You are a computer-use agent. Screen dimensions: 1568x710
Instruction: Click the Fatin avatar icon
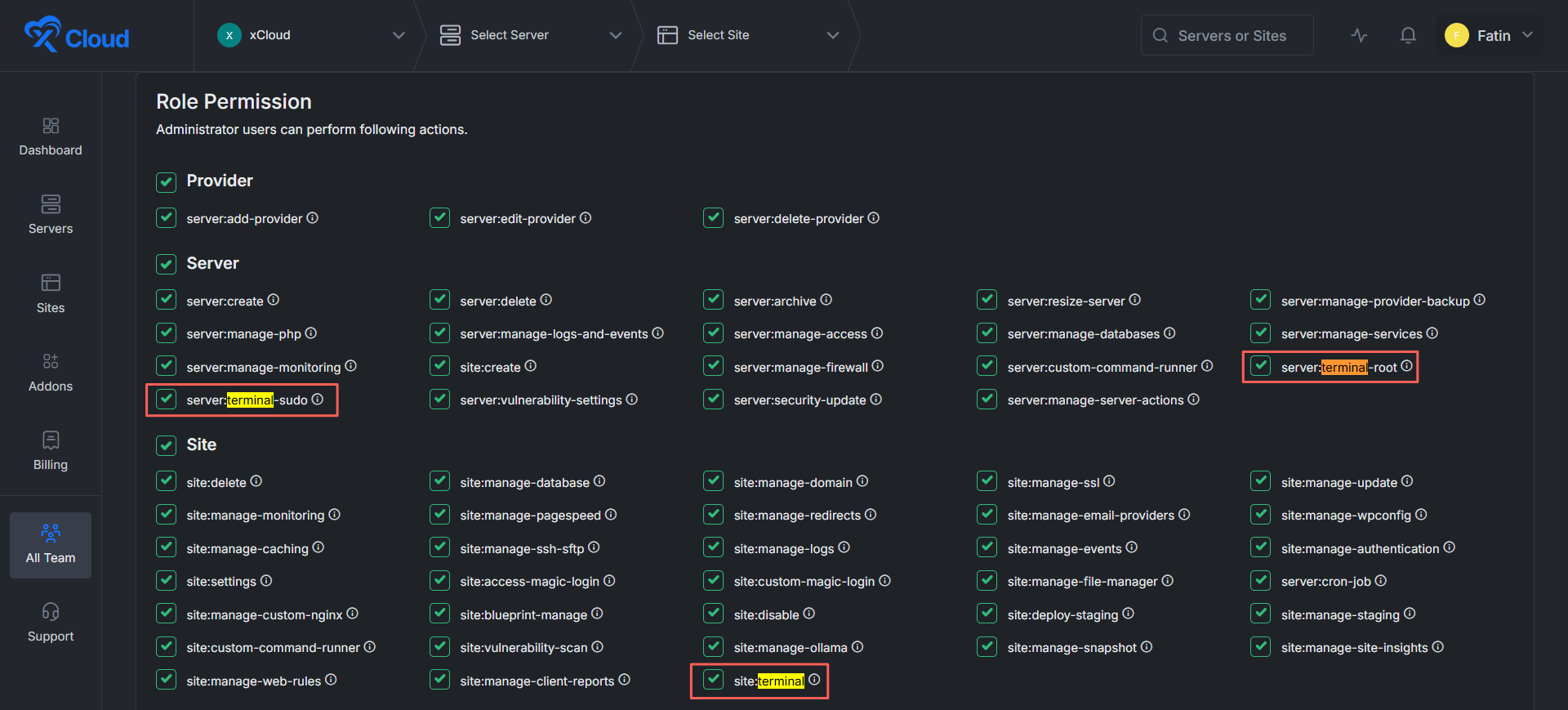tap(1457, 35)
